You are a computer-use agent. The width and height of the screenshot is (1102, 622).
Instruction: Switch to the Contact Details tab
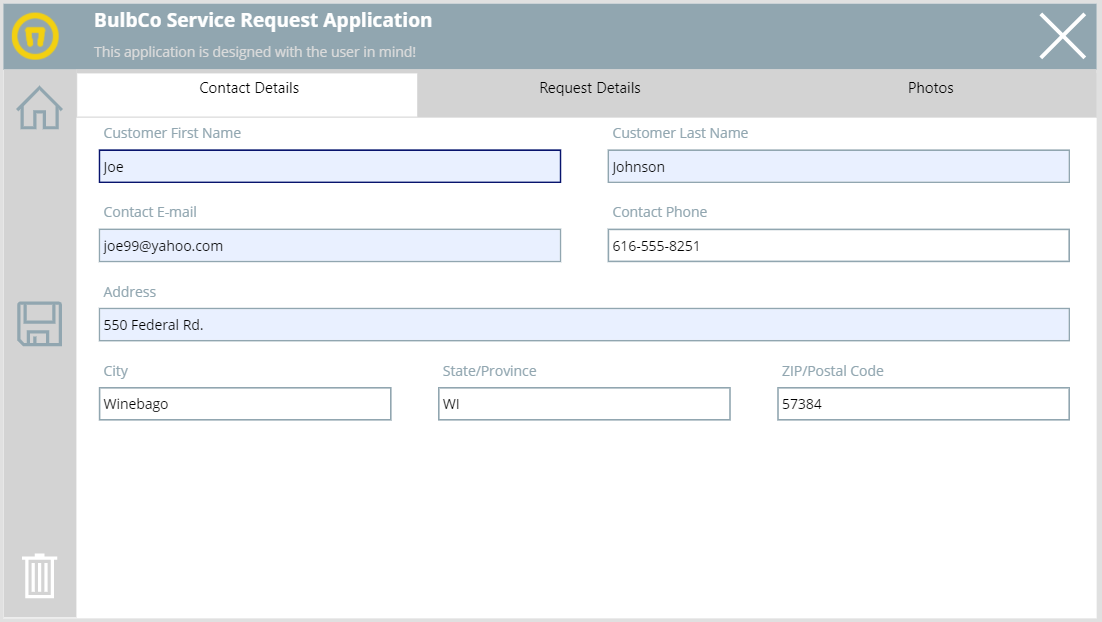[247, 95]
